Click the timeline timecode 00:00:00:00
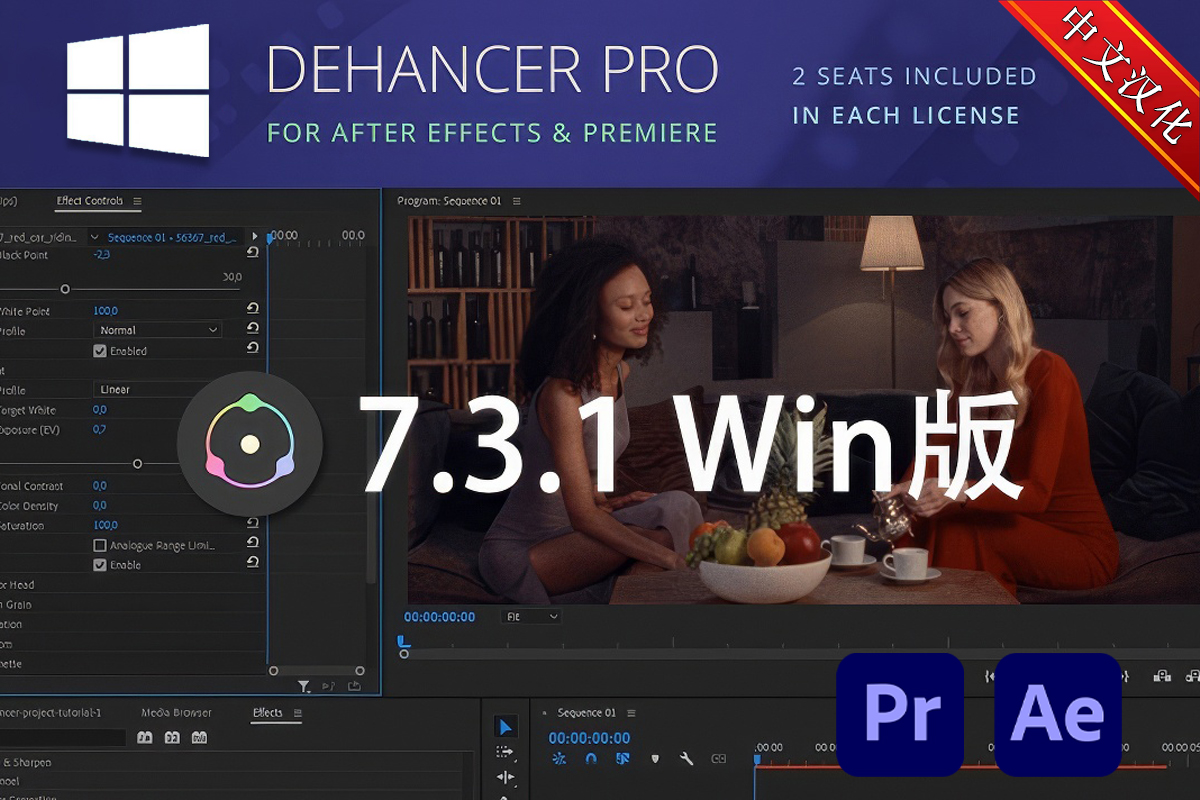This screenshot has height=800, width=1200. click(590, 738)
